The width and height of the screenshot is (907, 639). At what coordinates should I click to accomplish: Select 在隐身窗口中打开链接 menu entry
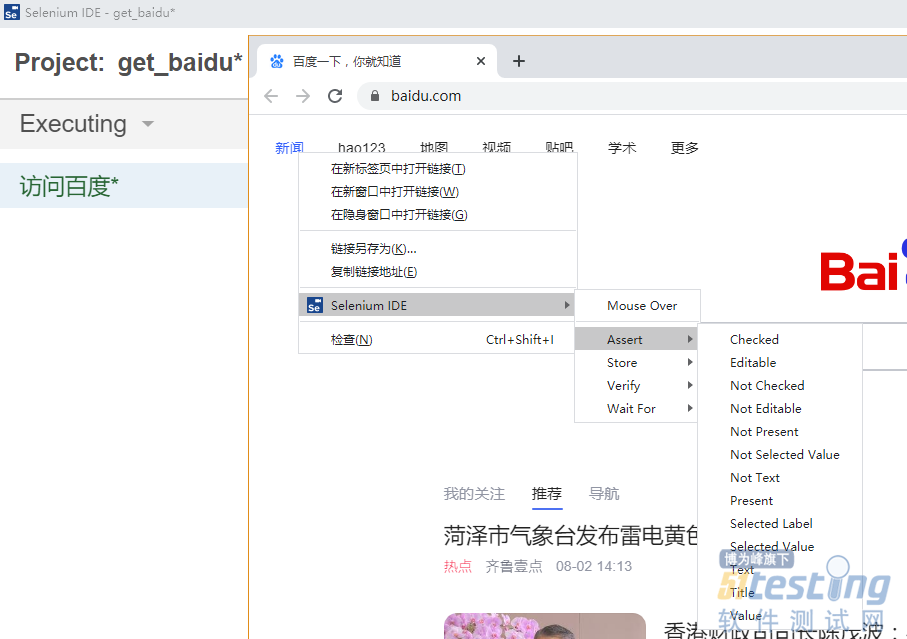pyautogui.click(x=438, y=215)
